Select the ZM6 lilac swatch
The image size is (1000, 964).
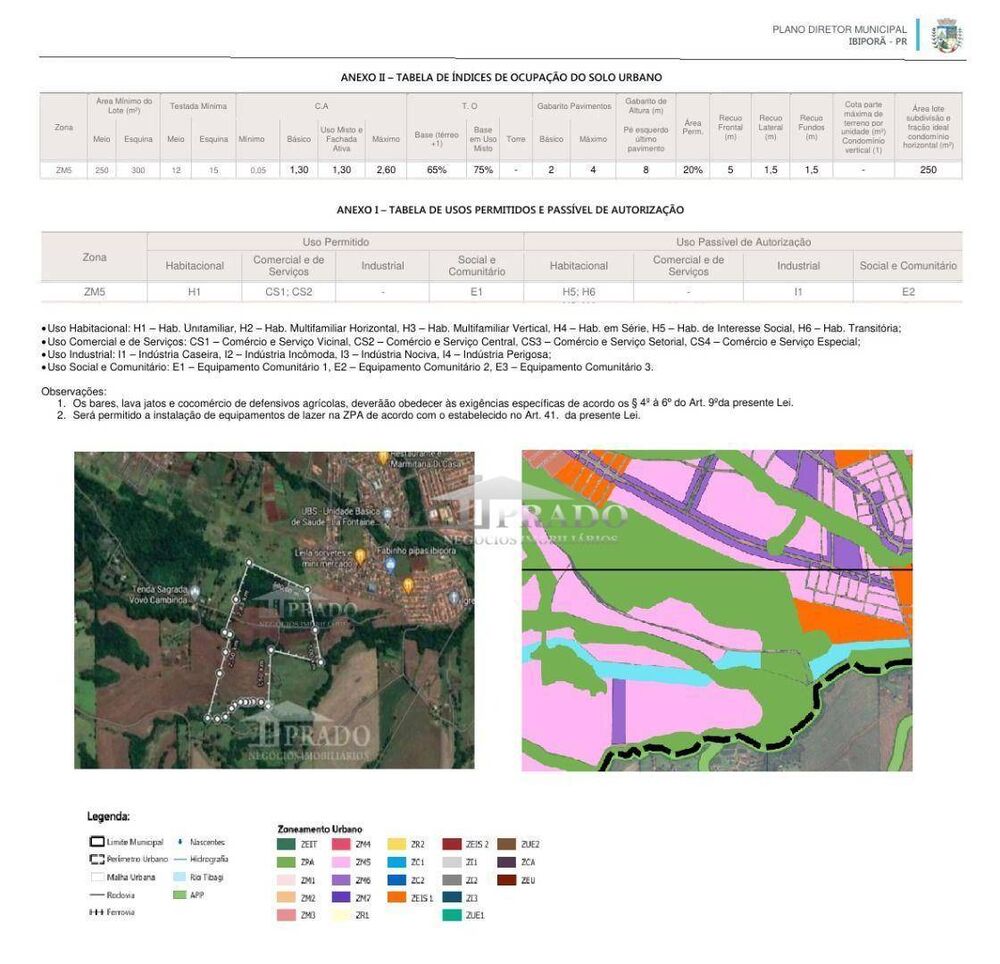click(x=341, y=880)
